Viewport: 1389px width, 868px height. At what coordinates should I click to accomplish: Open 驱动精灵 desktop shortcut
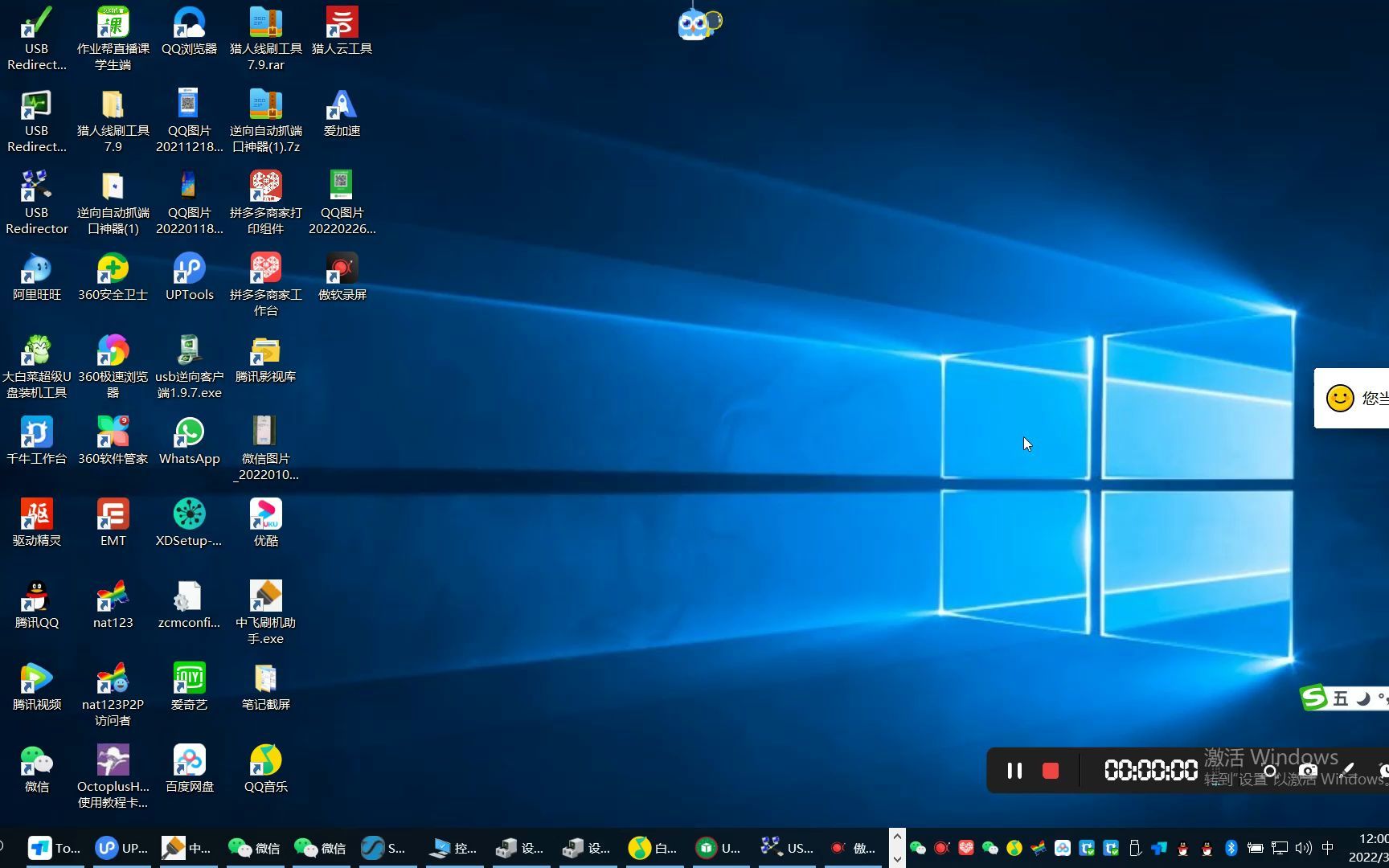pos(36,523)
